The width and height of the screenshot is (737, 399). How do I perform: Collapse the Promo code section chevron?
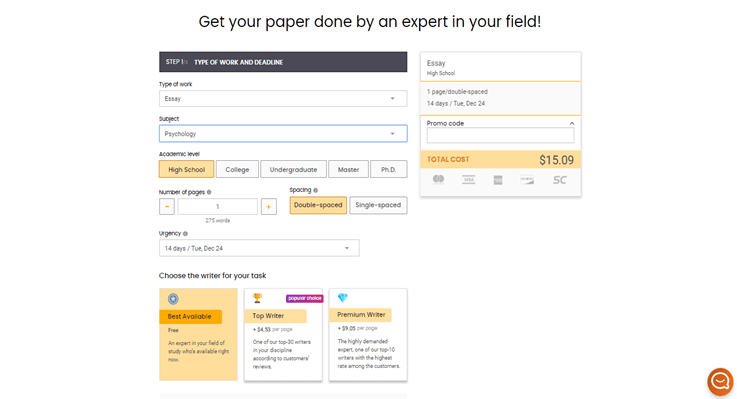[x=572, y=124]
